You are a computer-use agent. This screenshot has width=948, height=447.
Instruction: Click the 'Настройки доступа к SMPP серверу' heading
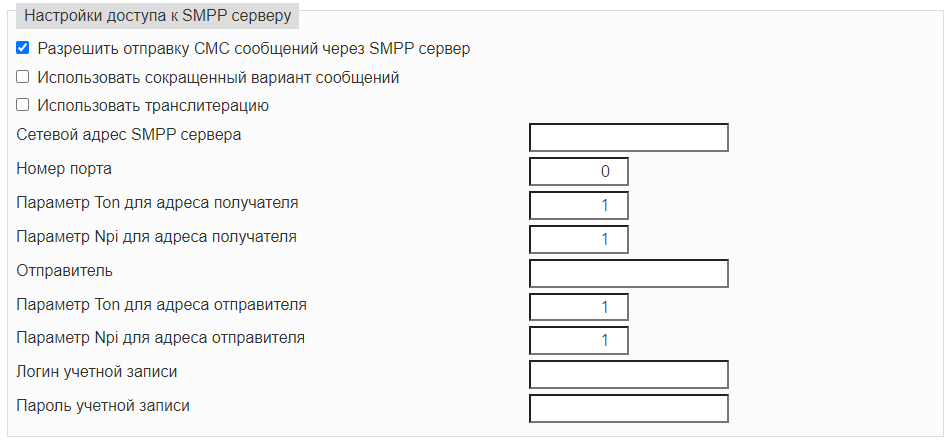pyautogui.click(x=158, y=16)
